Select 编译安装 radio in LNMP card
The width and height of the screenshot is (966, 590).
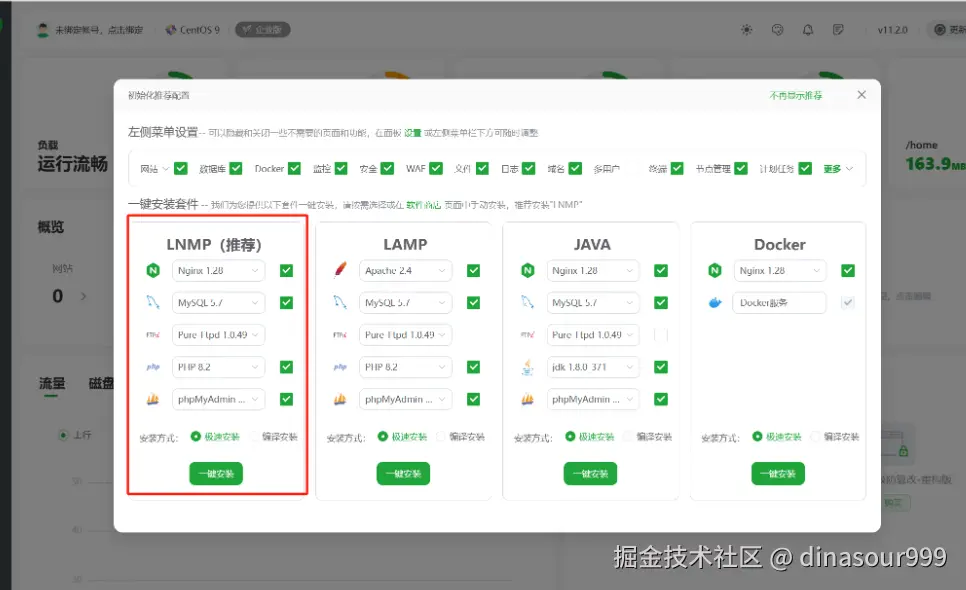(x=255, y=437)
